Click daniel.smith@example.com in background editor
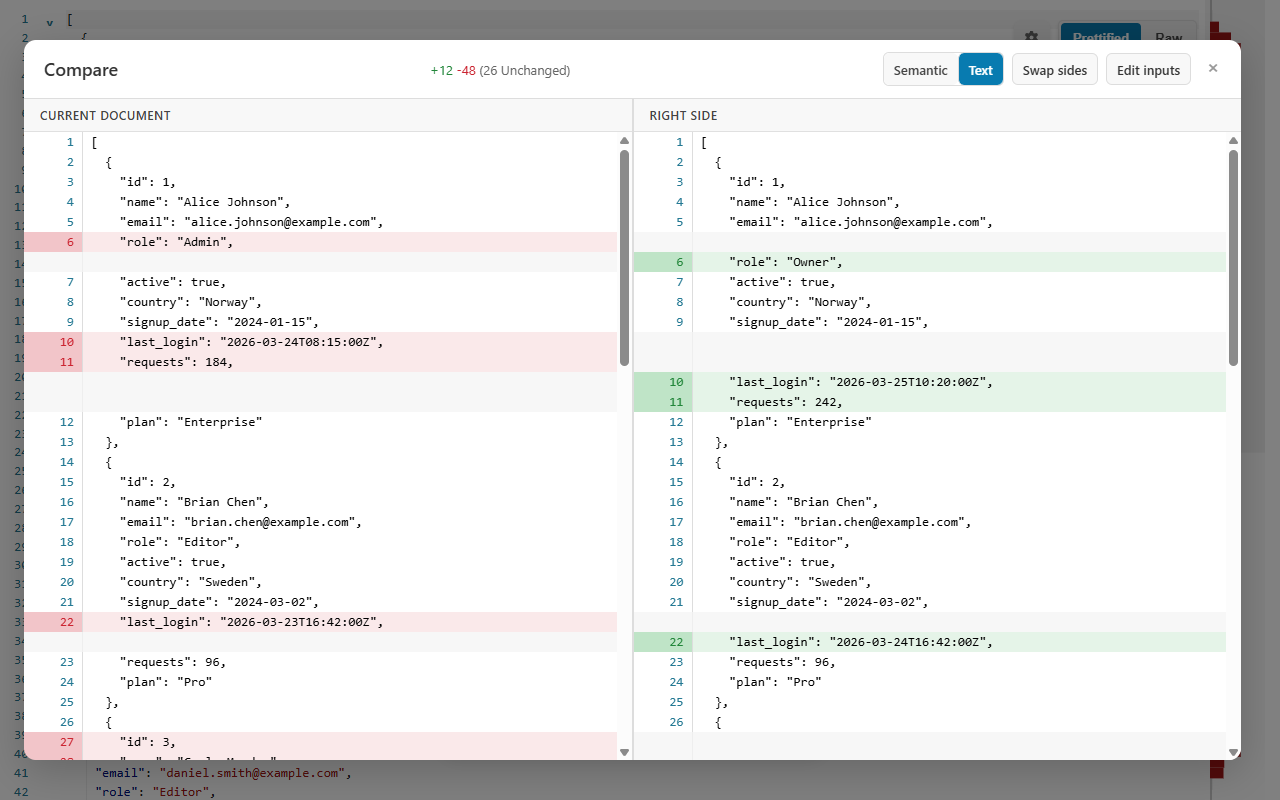The height and width of the screenshot is (800, 1280). pyautogui.click(x=253, y=773)
